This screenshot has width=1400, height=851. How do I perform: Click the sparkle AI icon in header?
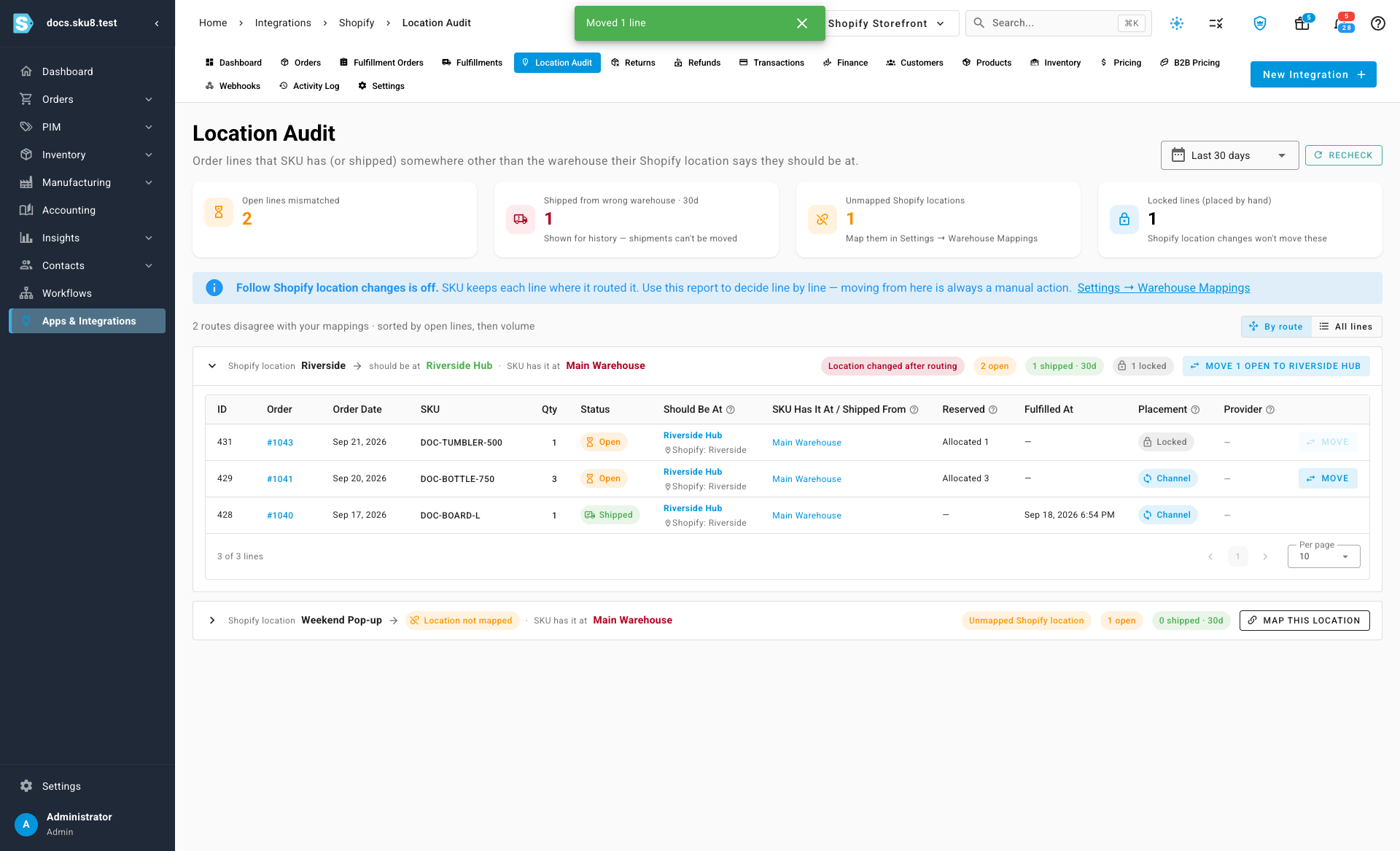pyautogui.click(x=1176, y=23)
